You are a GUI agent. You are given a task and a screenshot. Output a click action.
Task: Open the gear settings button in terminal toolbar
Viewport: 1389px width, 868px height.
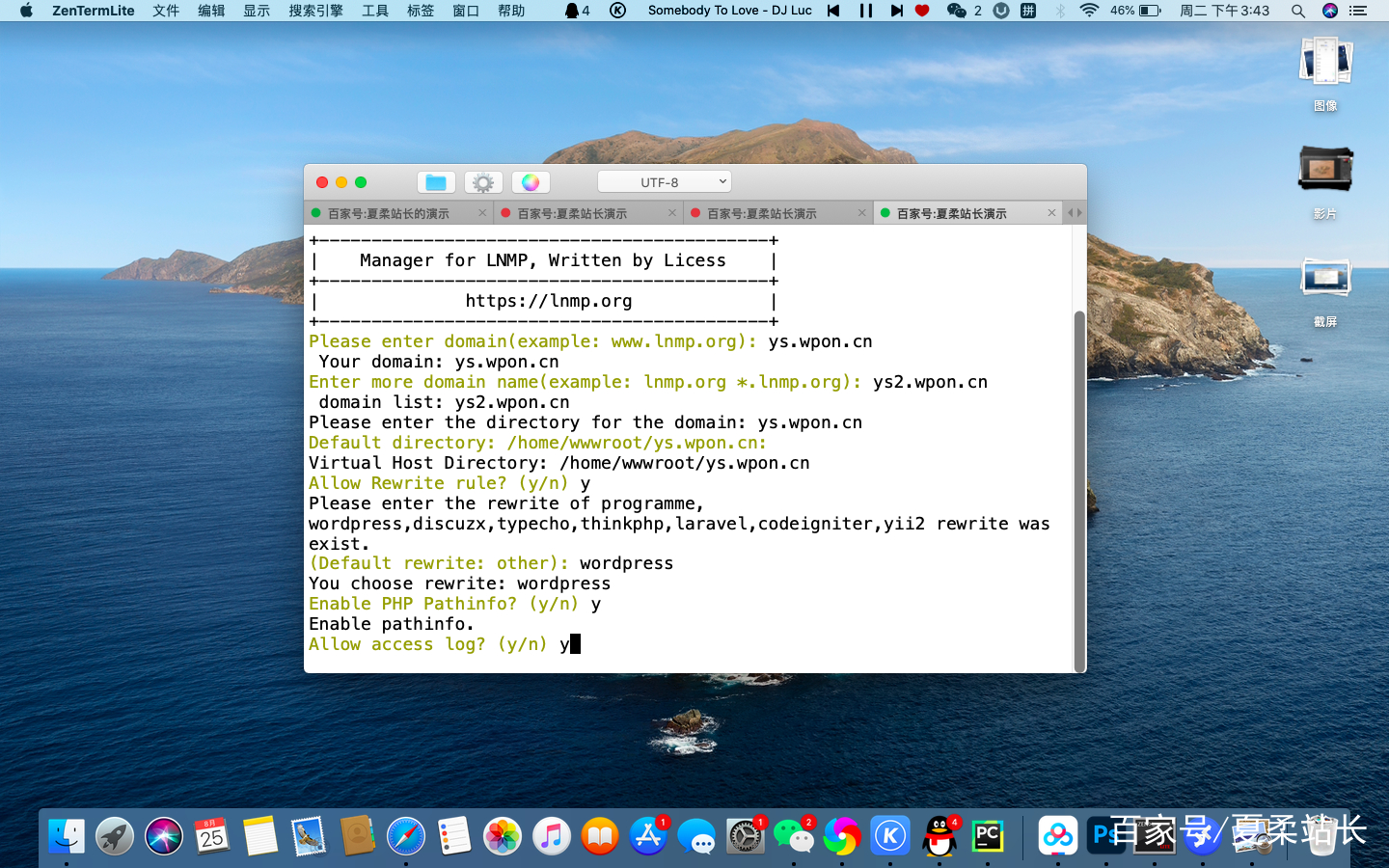(x=483, y=182)
